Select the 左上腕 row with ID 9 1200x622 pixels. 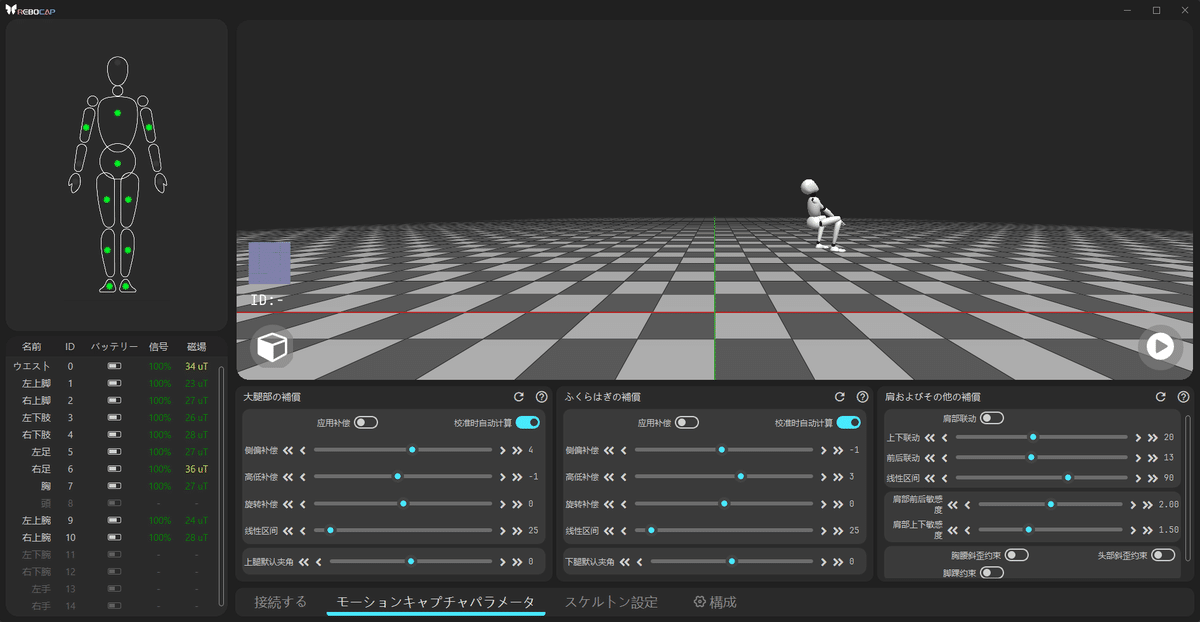111,520
